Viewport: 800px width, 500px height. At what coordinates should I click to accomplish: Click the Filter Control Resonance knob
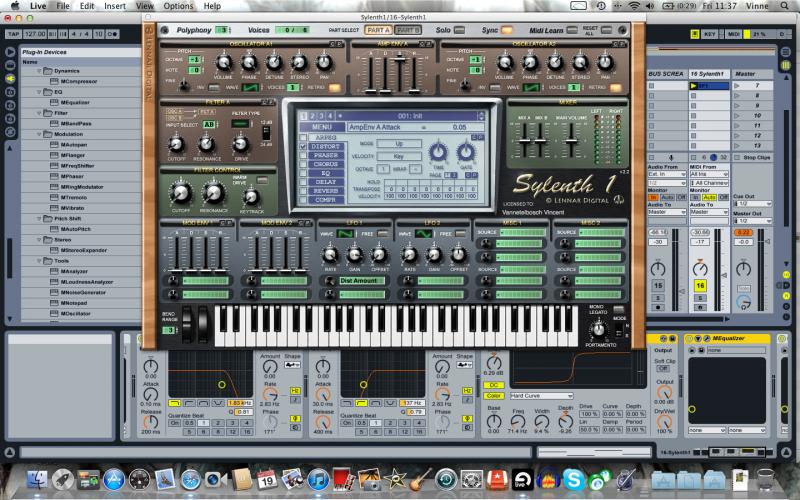(x=214, y=193)
